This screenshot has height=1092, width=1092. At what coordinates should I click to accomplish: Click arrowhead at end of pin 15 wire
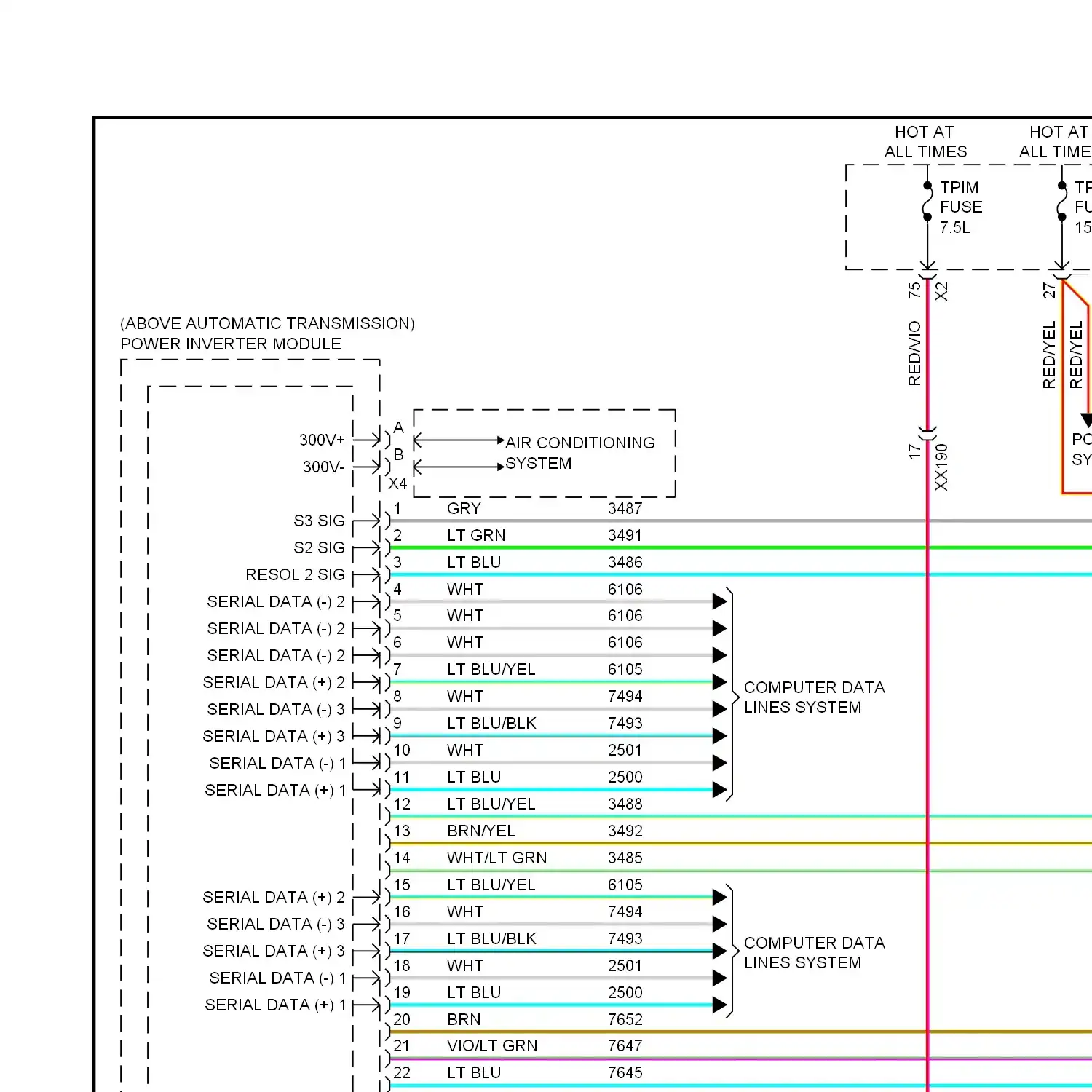click(719, 897)
